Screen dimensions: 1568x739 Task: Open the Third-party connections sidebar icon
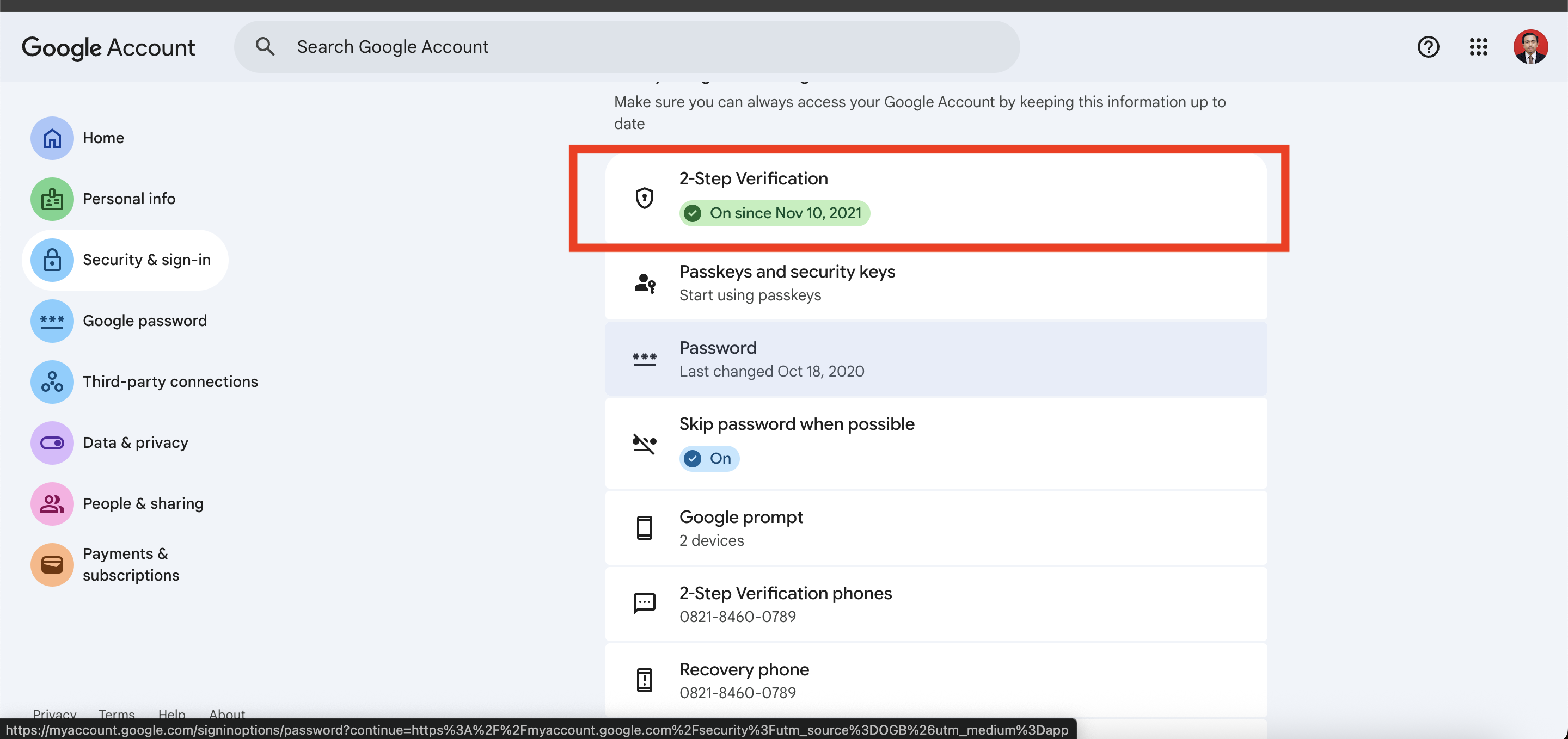click(52, 382)
